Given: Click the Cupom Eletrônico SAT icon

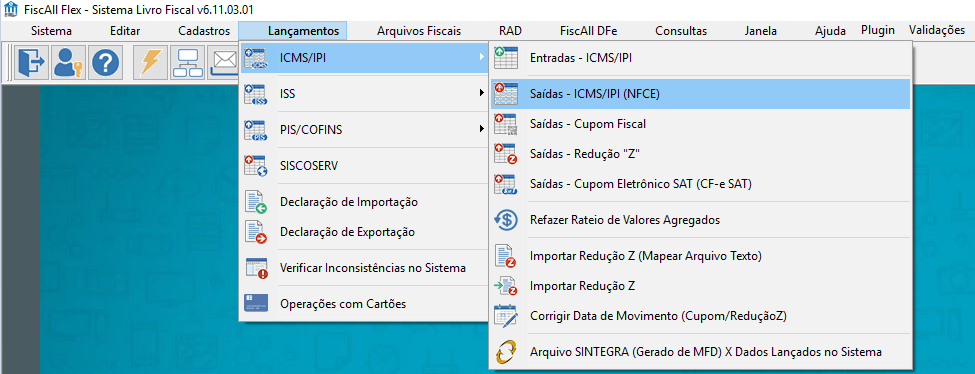Looking at the screenshot, I should click(x=506, y=184).
